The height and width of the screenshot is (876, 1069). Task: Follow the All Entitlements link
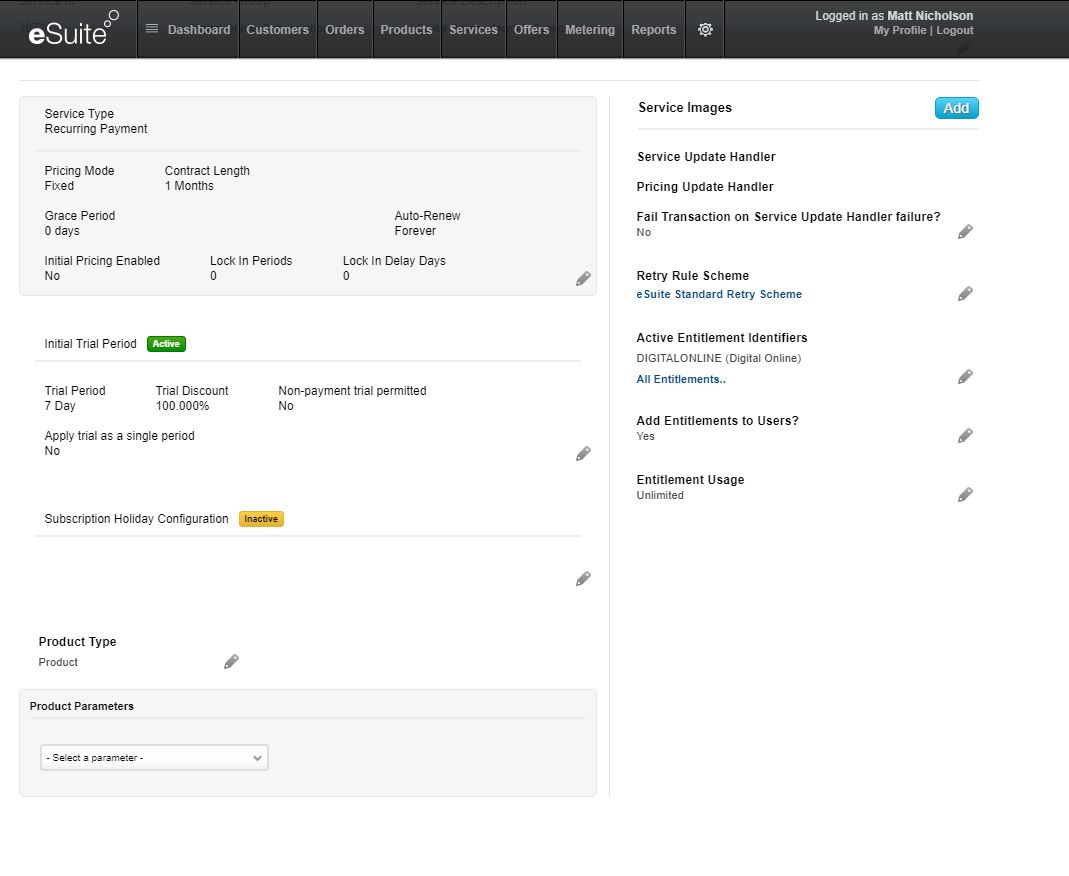[681, 380]
